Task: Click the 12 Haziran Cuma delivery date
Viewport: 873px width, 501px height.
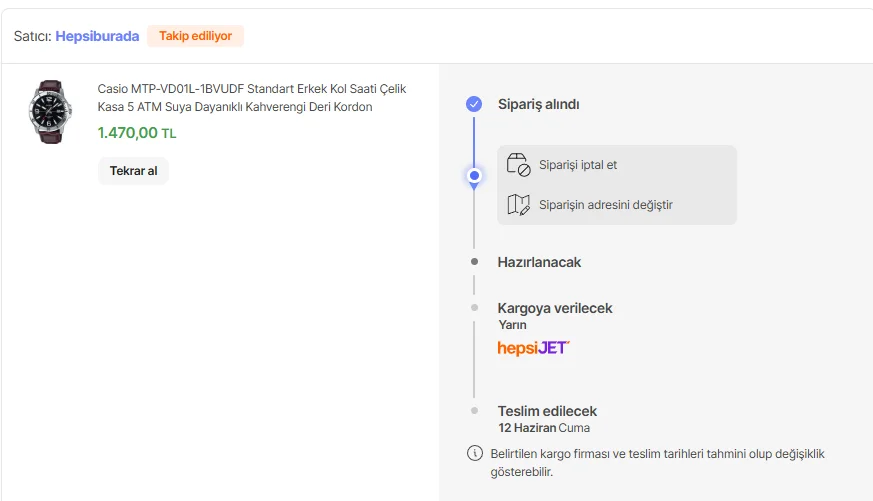Action: tap(544, 428)
